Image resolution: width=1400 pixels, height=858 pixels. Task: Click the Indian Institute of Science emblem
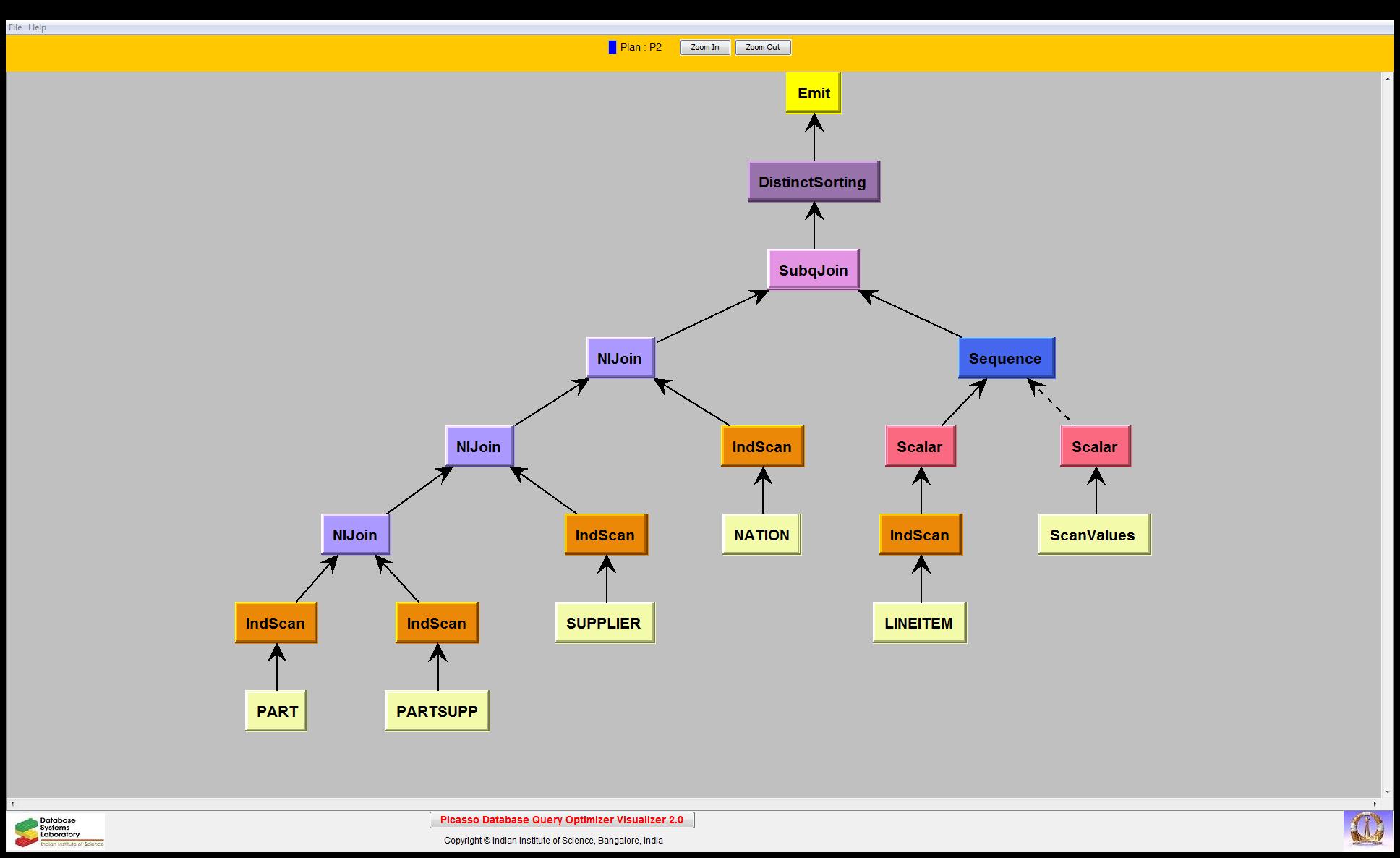pos(1367,830)
